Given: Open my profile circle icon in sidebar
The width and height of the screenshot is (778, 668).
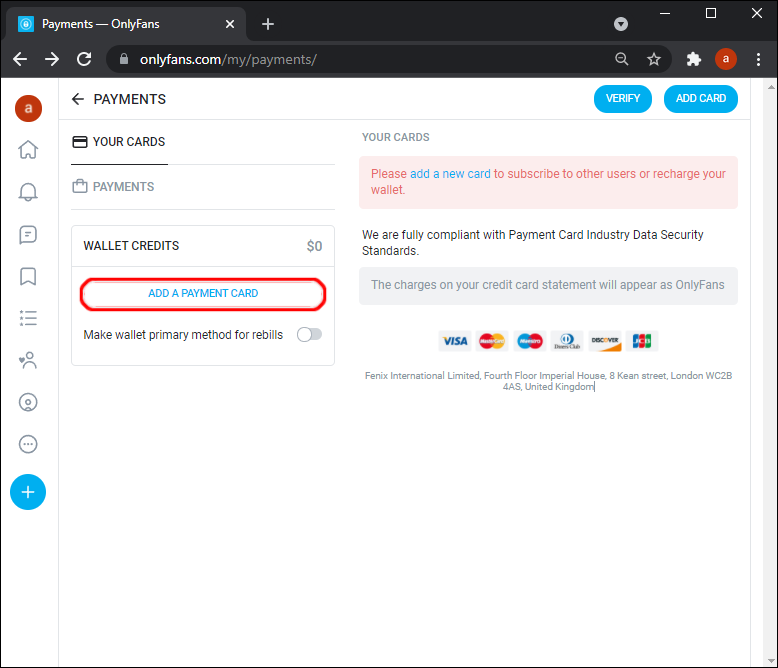Looking at the screenshot, I should click(28, 402).
